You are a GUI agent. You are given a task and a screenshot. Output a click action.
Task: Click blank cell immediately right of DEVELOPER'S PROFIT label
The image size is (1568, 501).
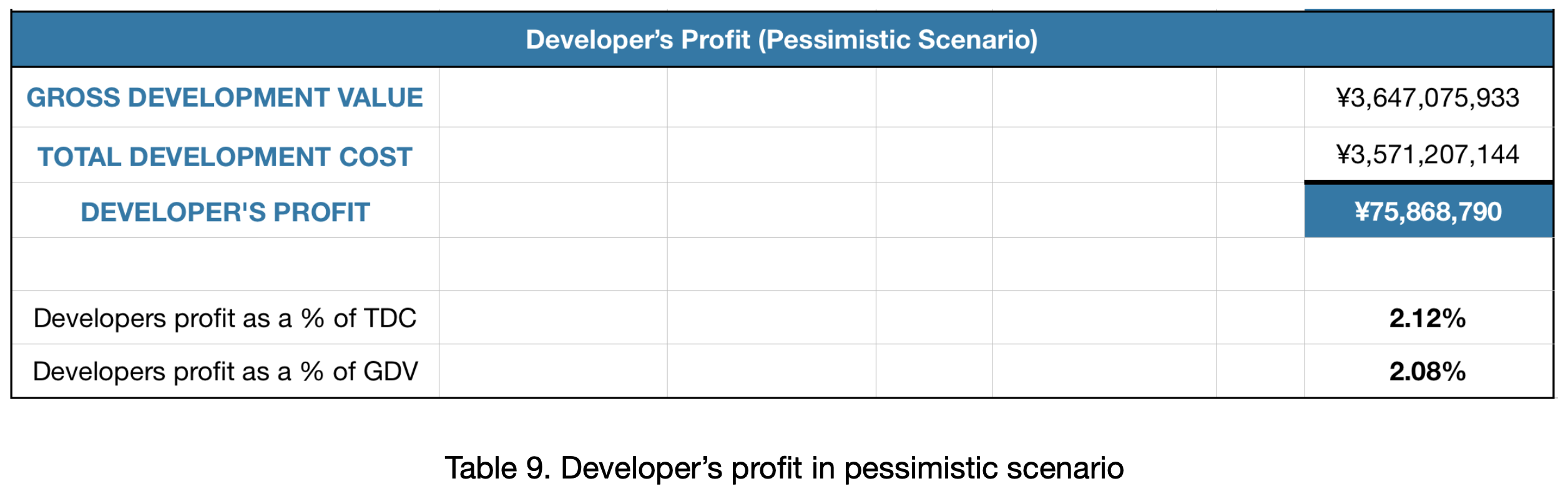click(x=553, y=211)
